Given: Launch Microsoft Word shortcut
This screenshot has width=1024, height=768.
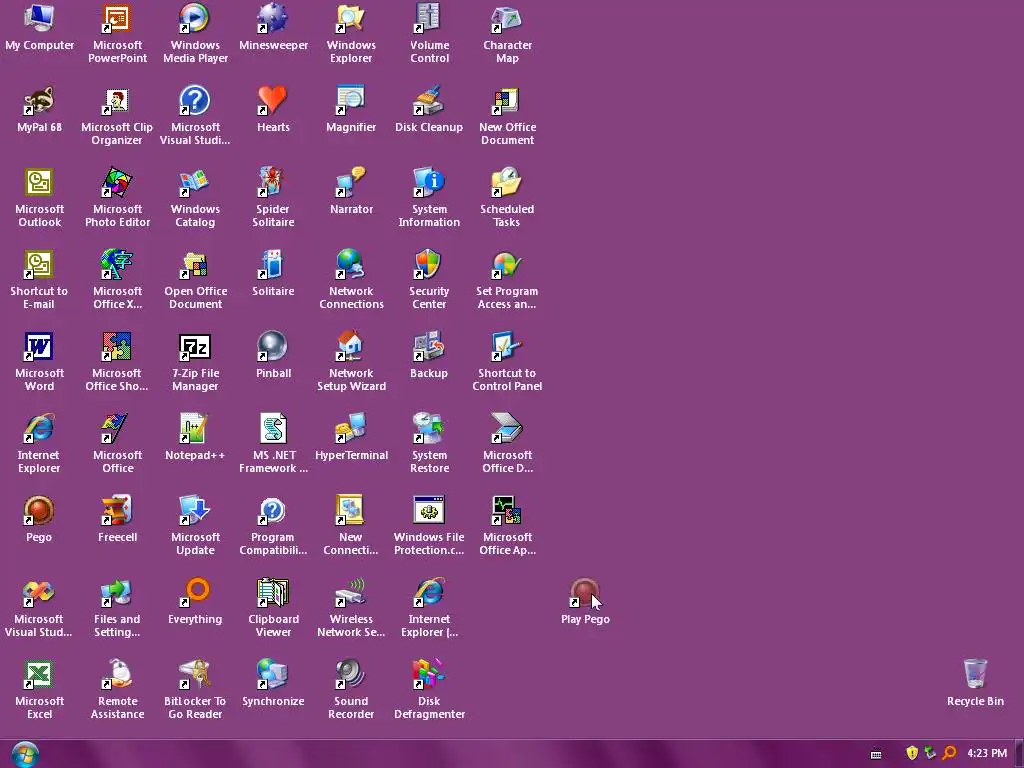Looking at the screenshot, I should click(x=39, y=346).
